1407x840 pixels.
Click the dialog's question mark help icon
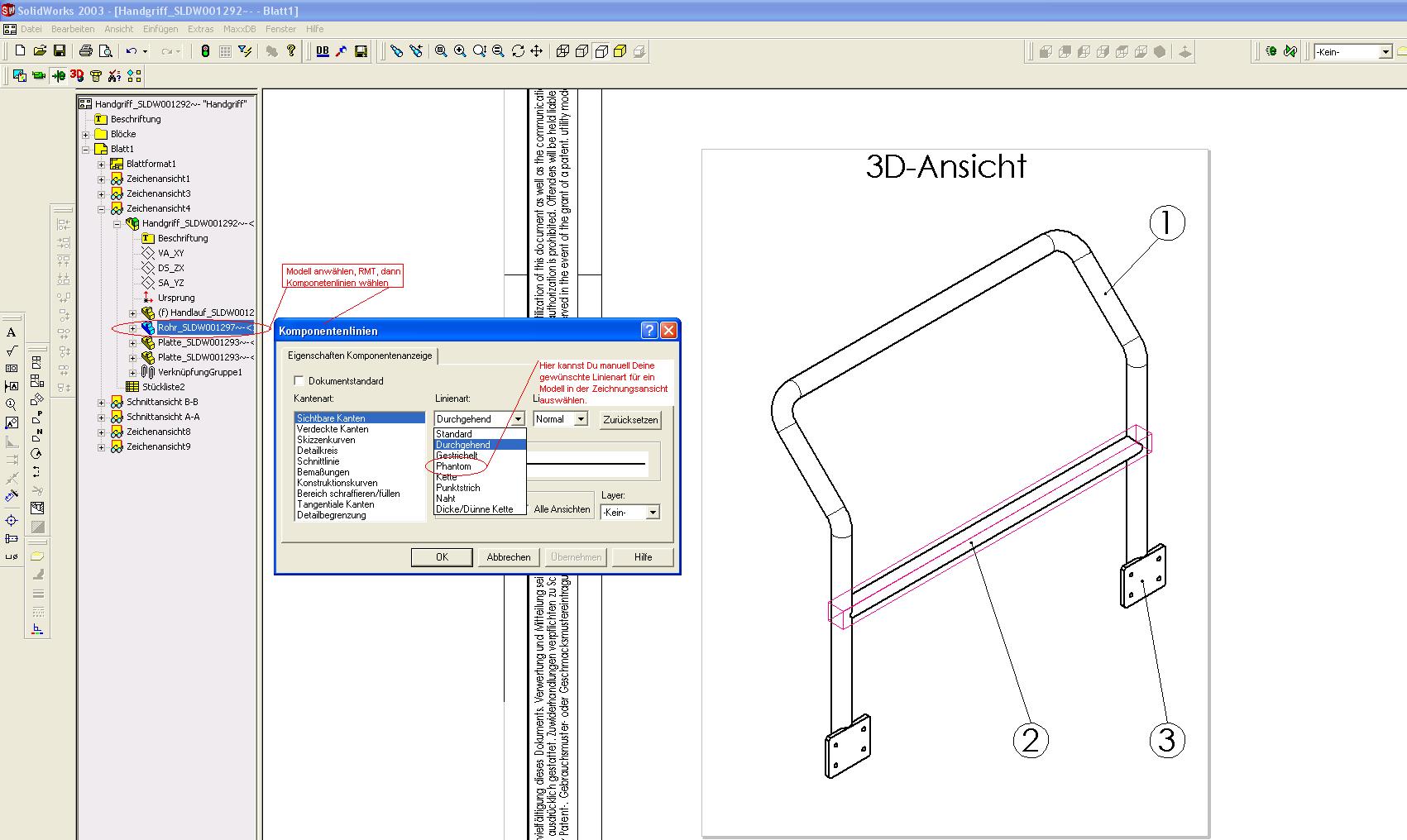click(649, 331)
